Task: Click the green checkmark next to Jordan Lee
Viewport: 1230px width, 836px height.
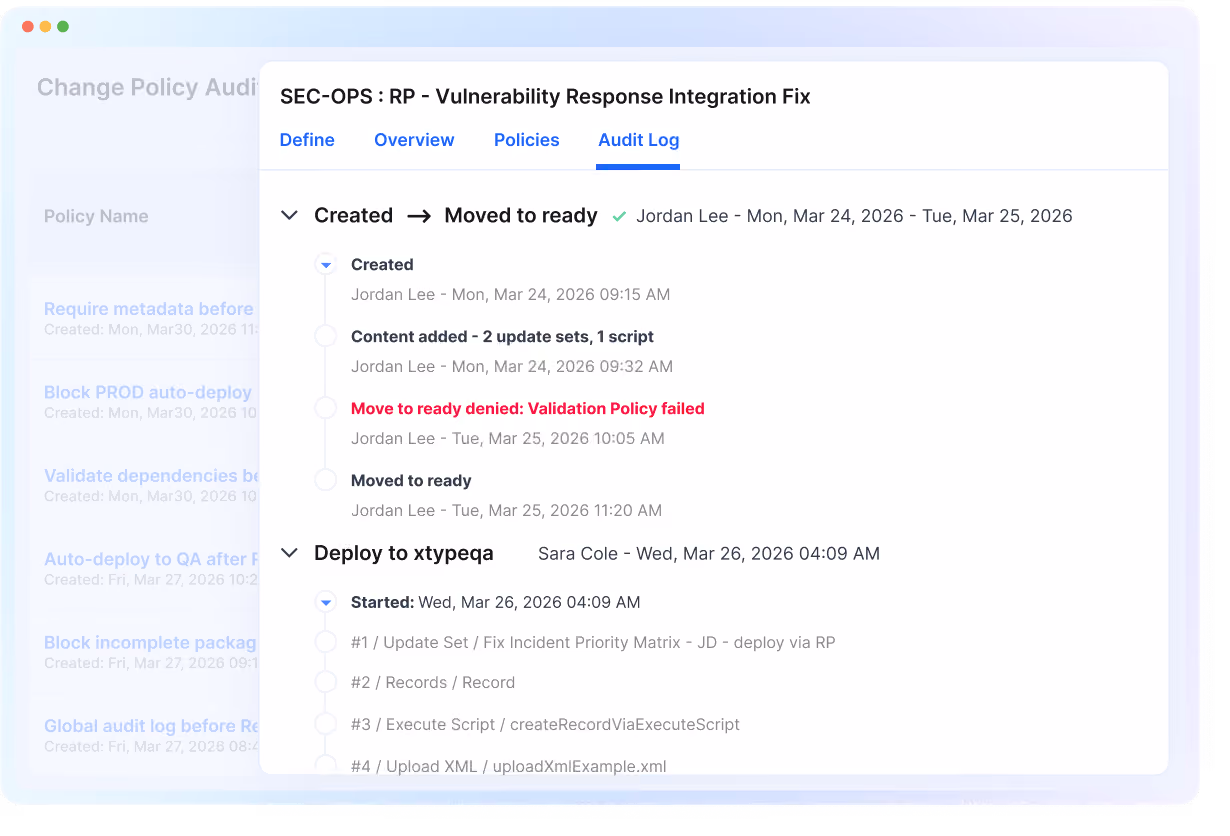Action: [619, 216]
